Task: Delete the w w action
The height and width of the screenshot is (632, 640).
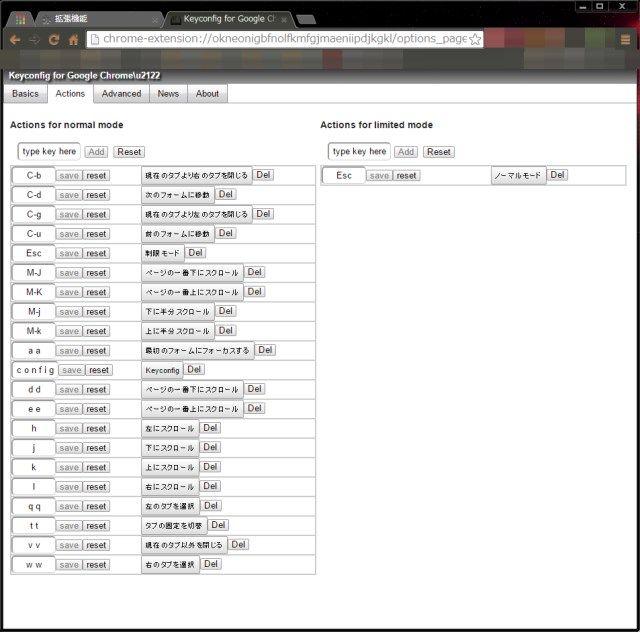Action: coord(211,564)
